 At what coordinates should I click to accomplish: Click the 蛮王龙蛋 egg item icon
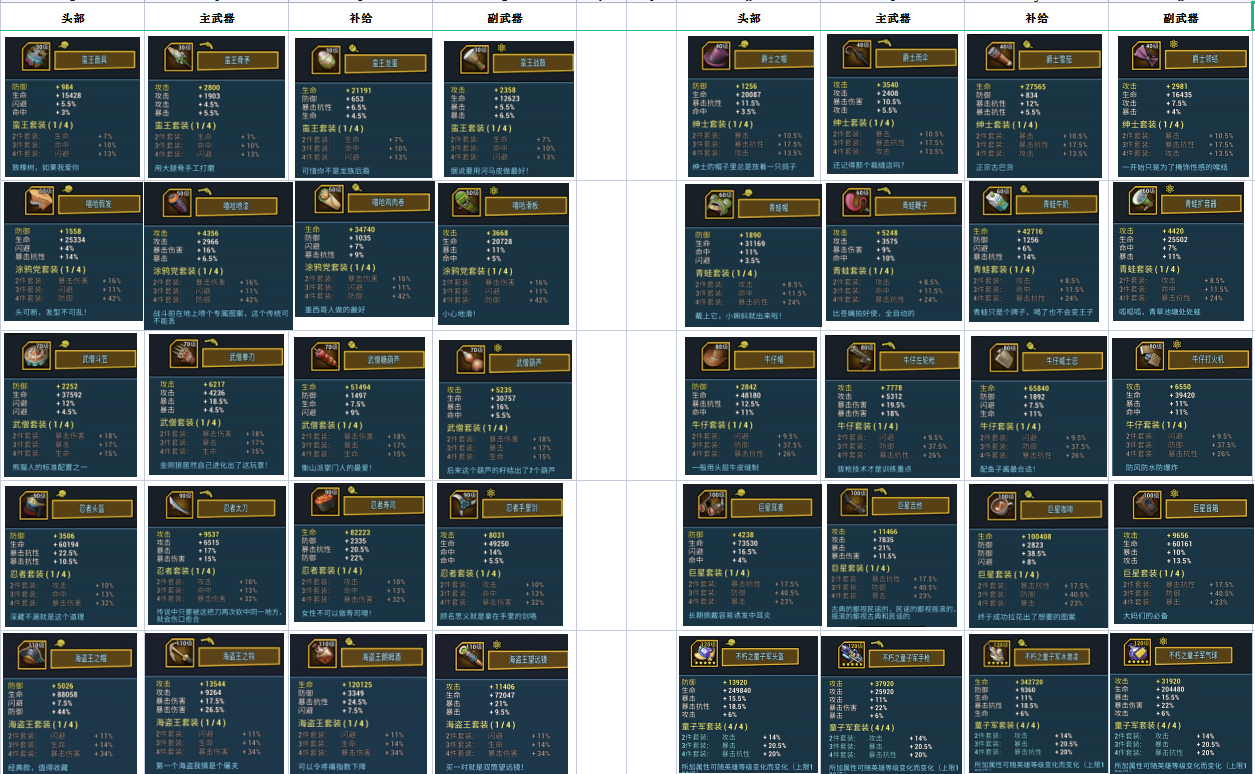click(326, 60)
